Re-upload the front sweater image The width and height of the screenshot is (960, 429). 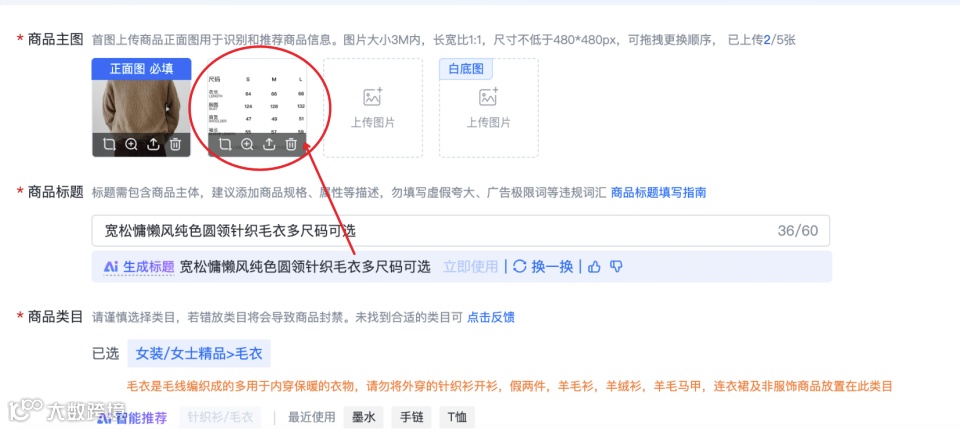pos(153,145)
